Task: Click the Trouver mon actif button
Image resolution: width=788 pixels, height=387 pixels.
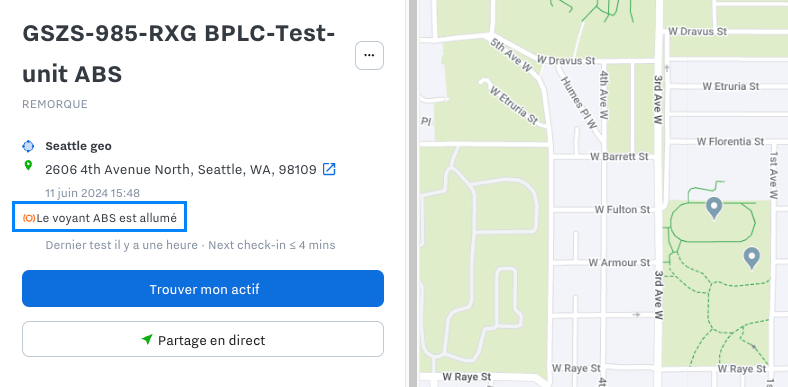Action: pyautogui.click(x=203, y=288)
